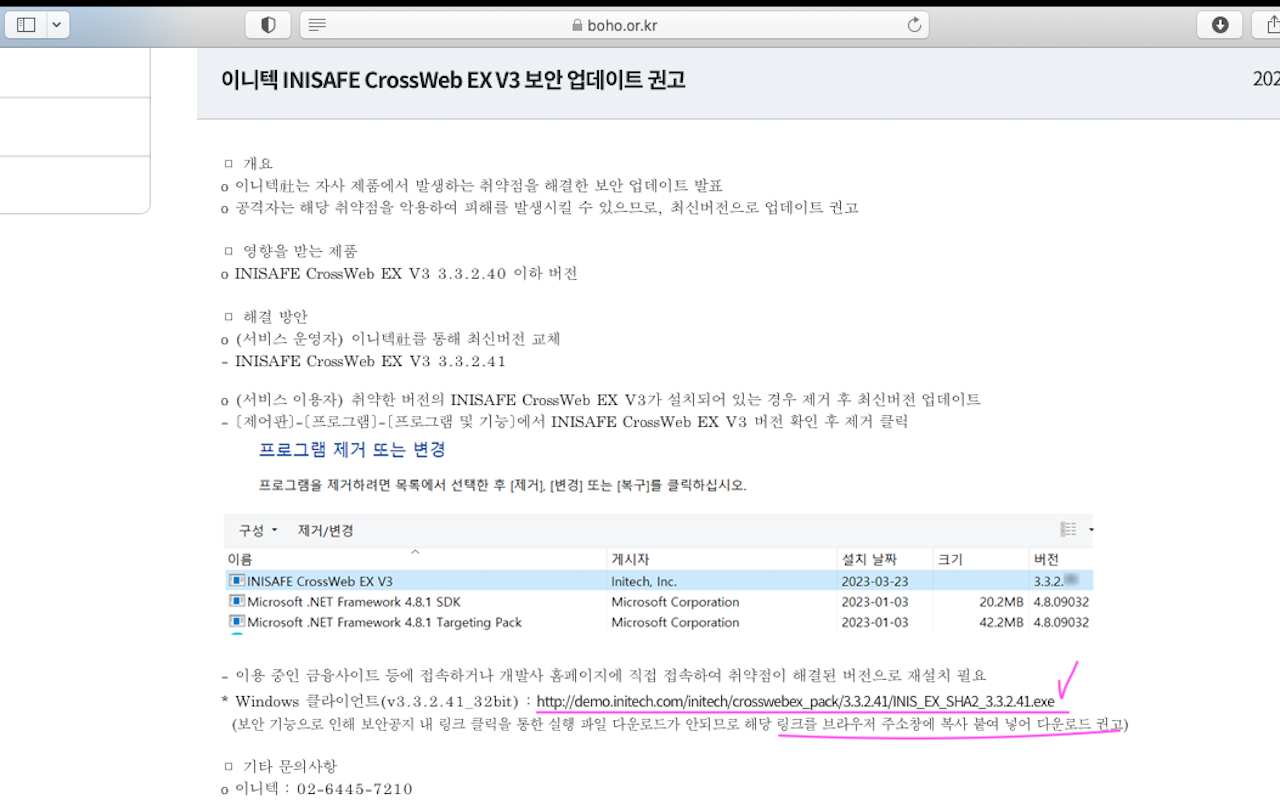This screenshot has width=1280, height=800.
Task: Open the lock icon beside boho.or.kr
Action: click(577, 26)
